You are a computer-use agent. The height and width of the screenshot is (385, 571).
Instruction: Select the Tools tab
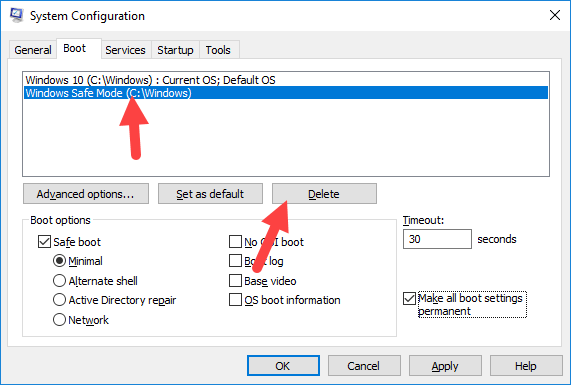[218, 50]
